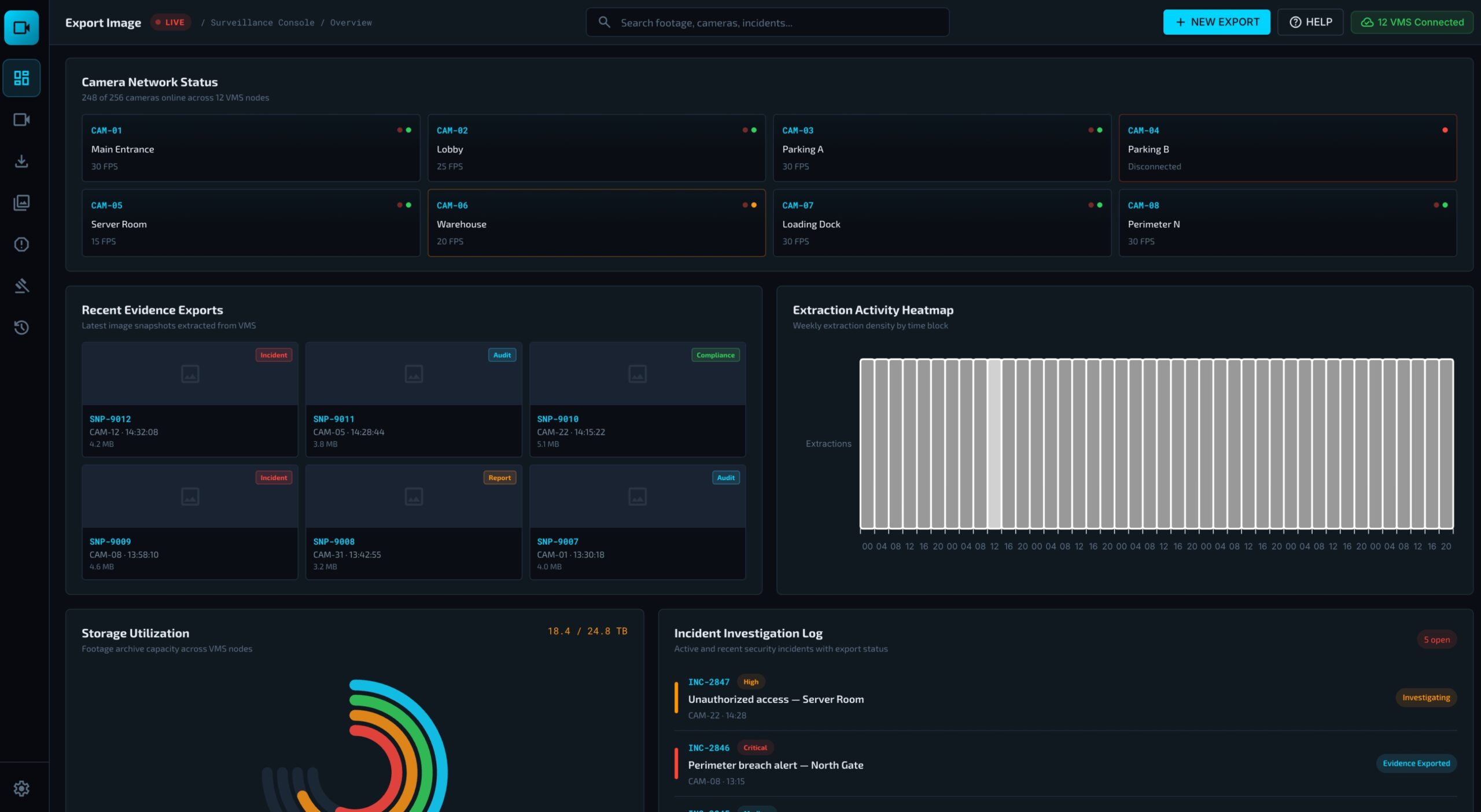Open the CAM-06 Warehouse card
Image resolution: width=1481 pixels, height=812 pixels.
click(596, 223)
